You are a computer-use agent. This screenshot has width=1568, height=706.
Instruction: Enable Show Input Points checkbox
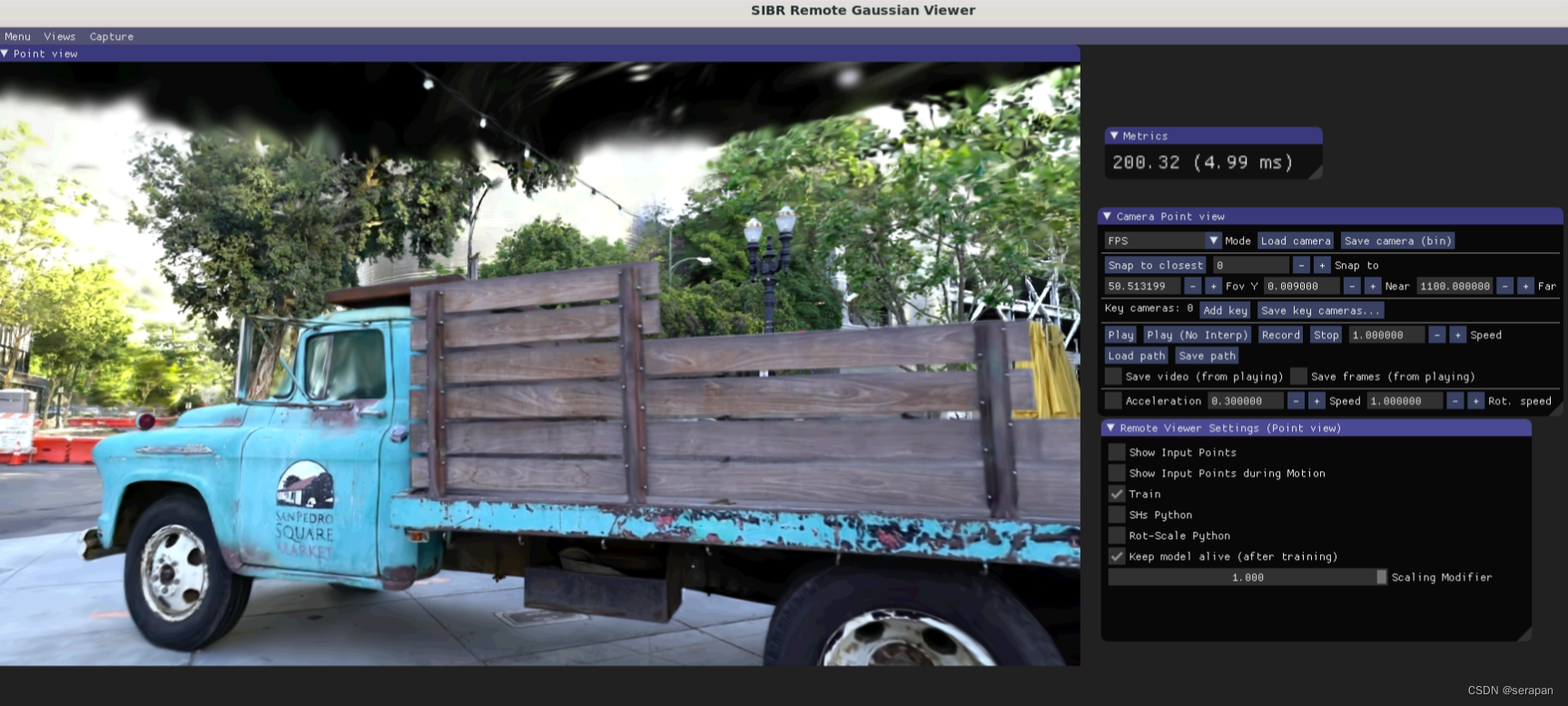click(x=1117, y=452)
